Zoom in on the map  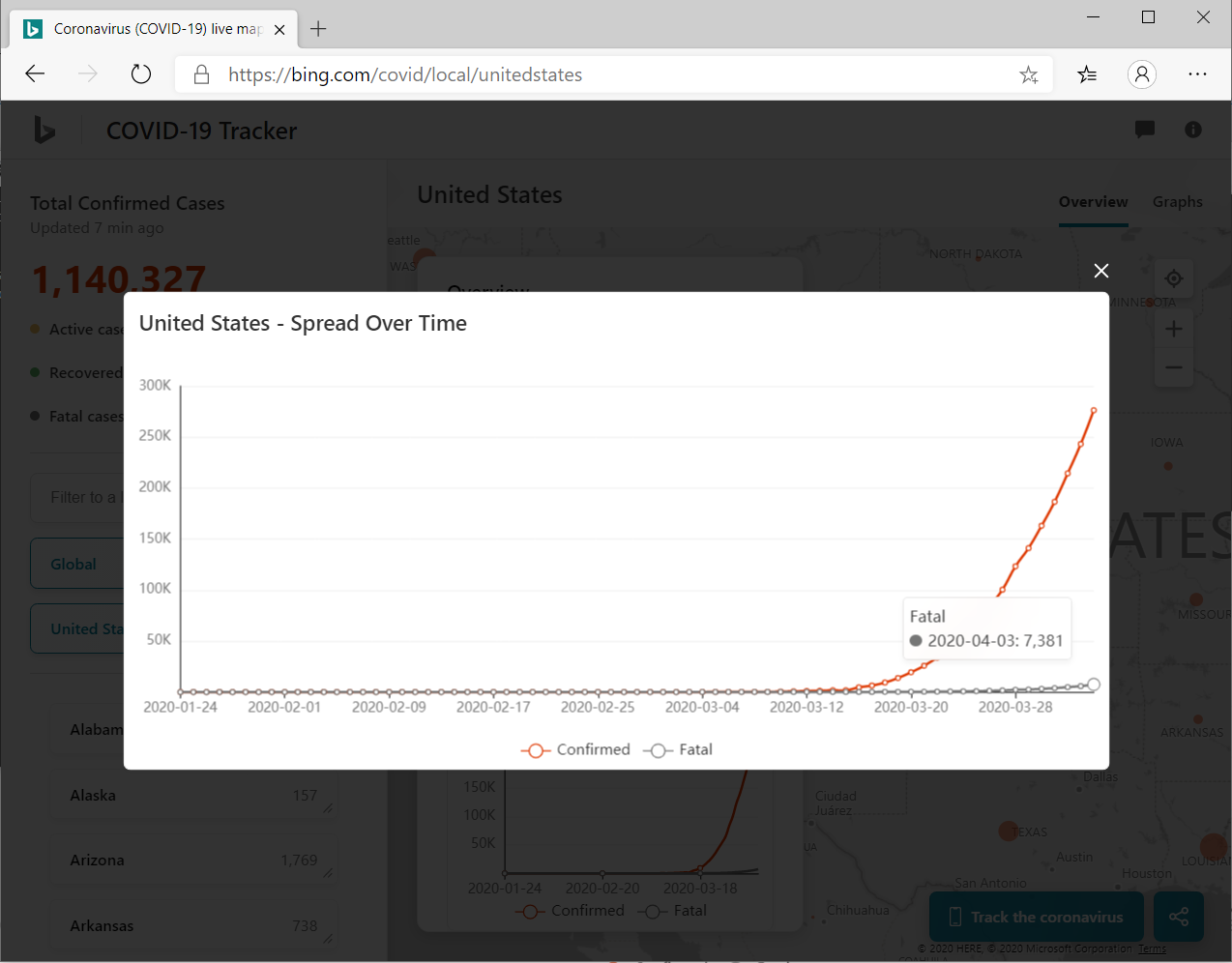(1174, 329)
